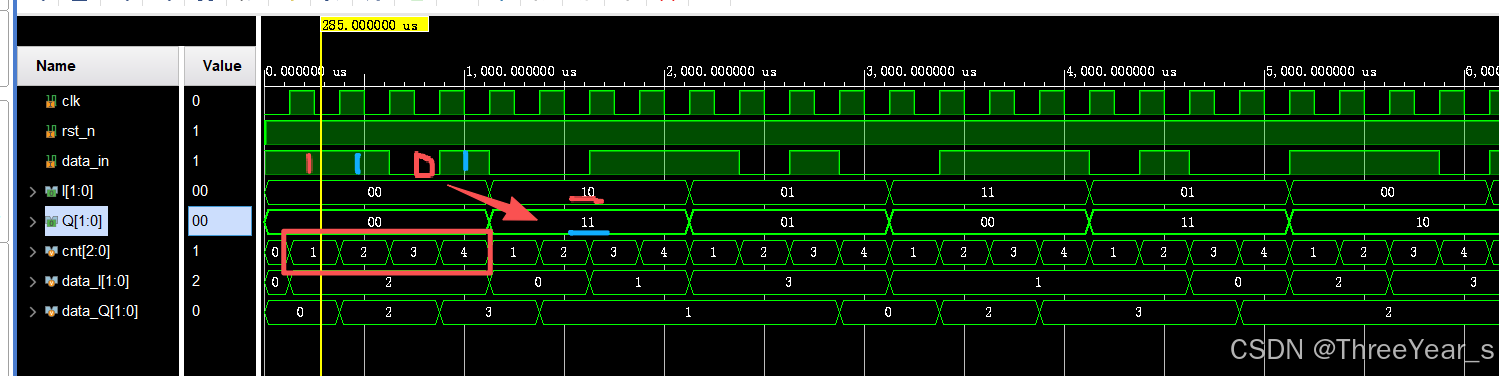Image resolution: width=1499 pixels, height=376 pixels.
Task: Select the rst_n signal icon
Action: coord(51,131)
